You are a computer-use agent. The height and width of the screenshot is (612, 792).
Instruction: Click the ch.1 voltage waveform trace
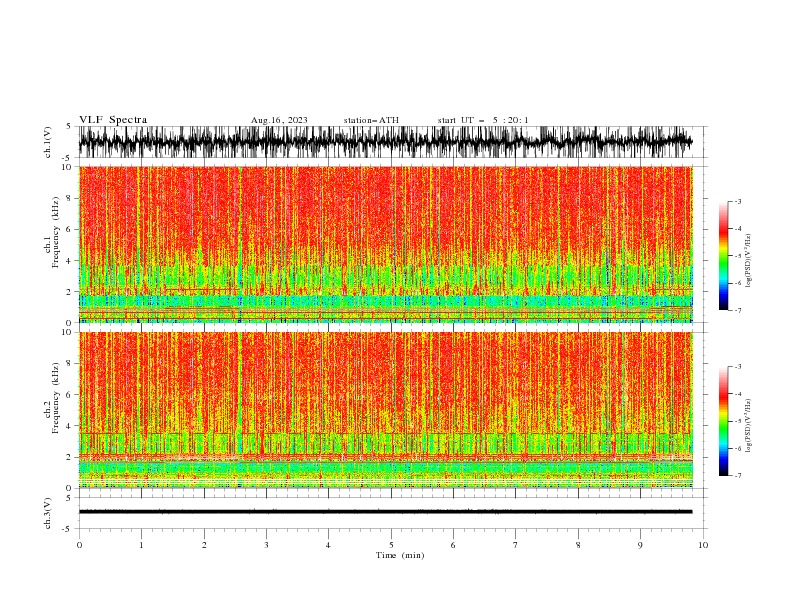[x=385, y=142]
